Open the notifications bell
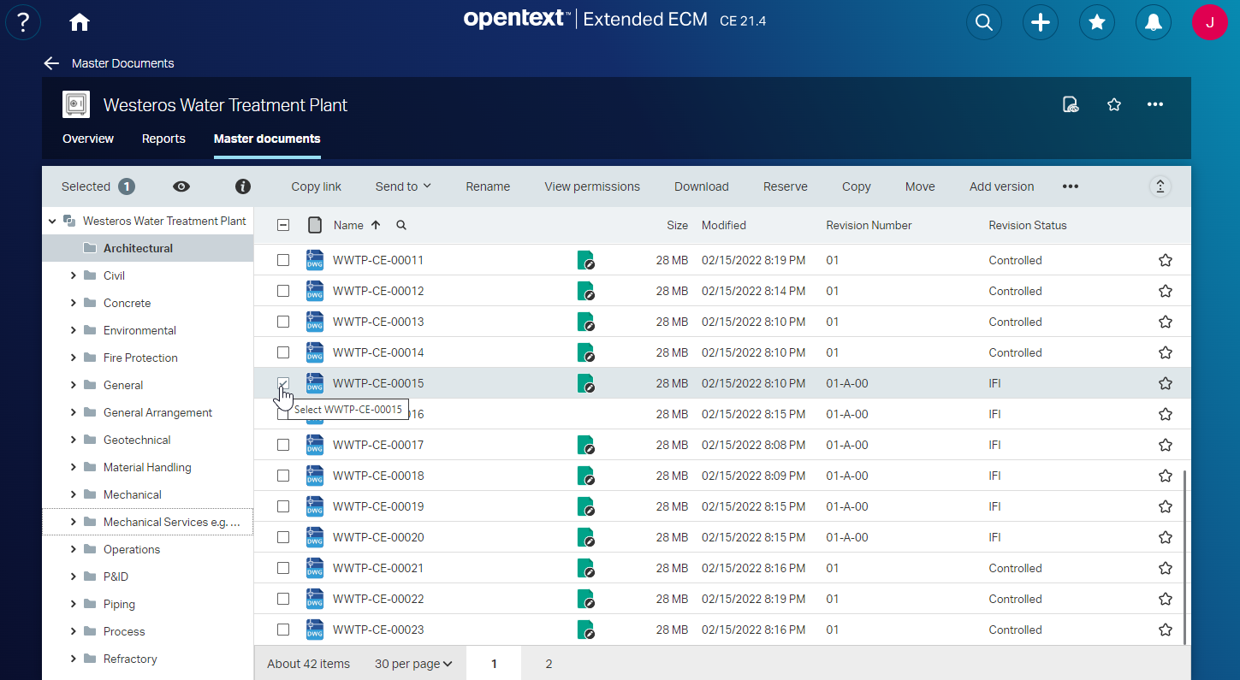 [1153, 22]
